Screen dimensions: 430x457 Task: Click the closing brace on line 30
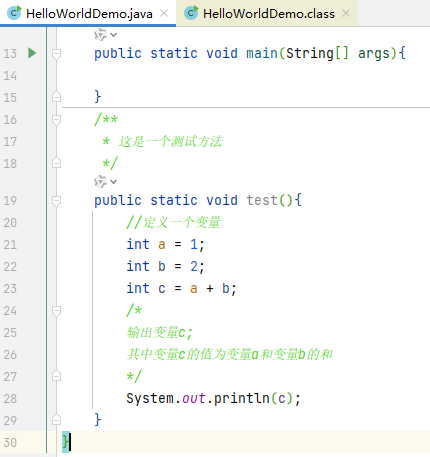click(65, 442)
